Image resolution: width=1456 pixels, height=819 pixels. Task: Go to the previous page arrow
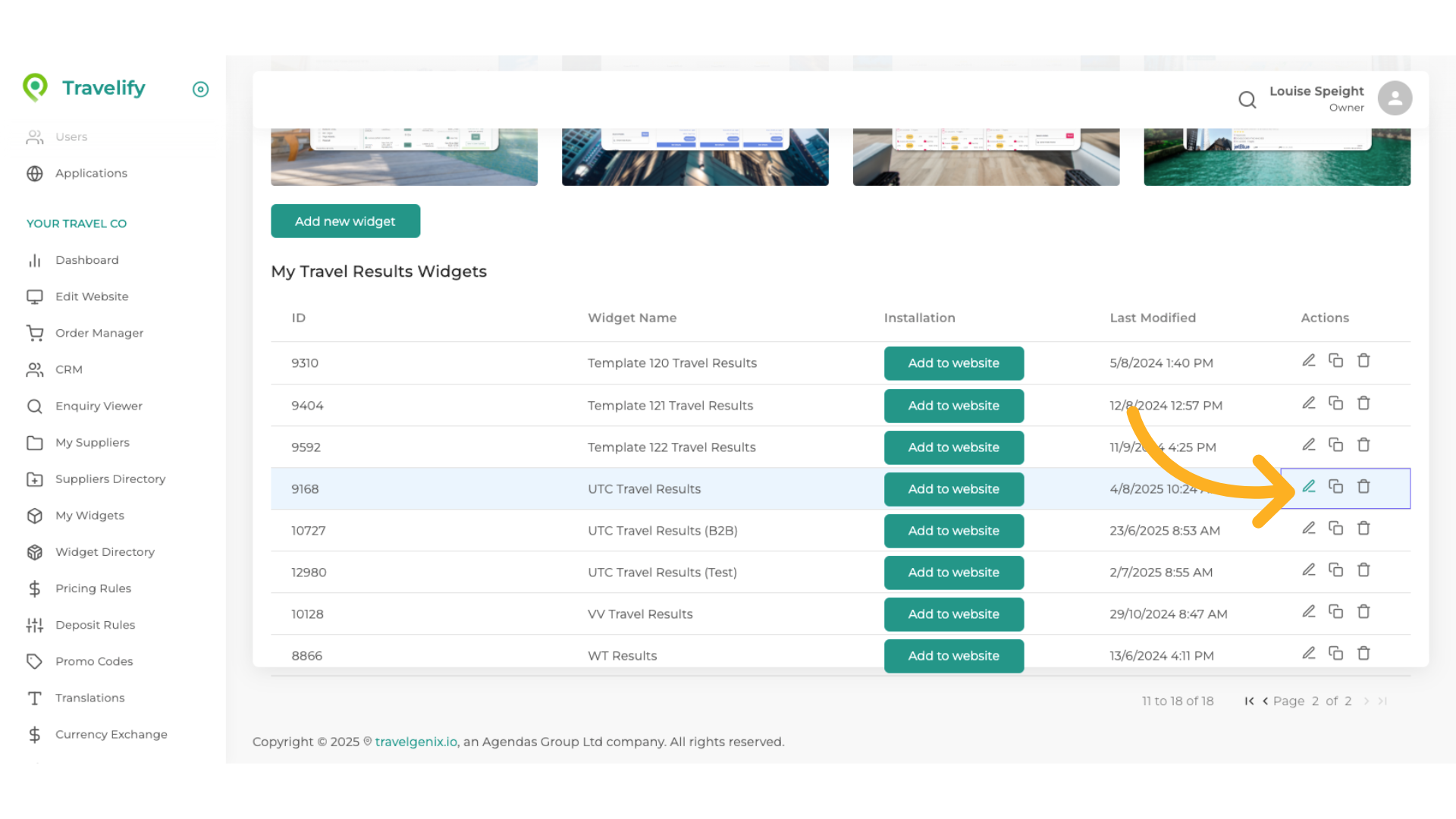(1265, 701)
